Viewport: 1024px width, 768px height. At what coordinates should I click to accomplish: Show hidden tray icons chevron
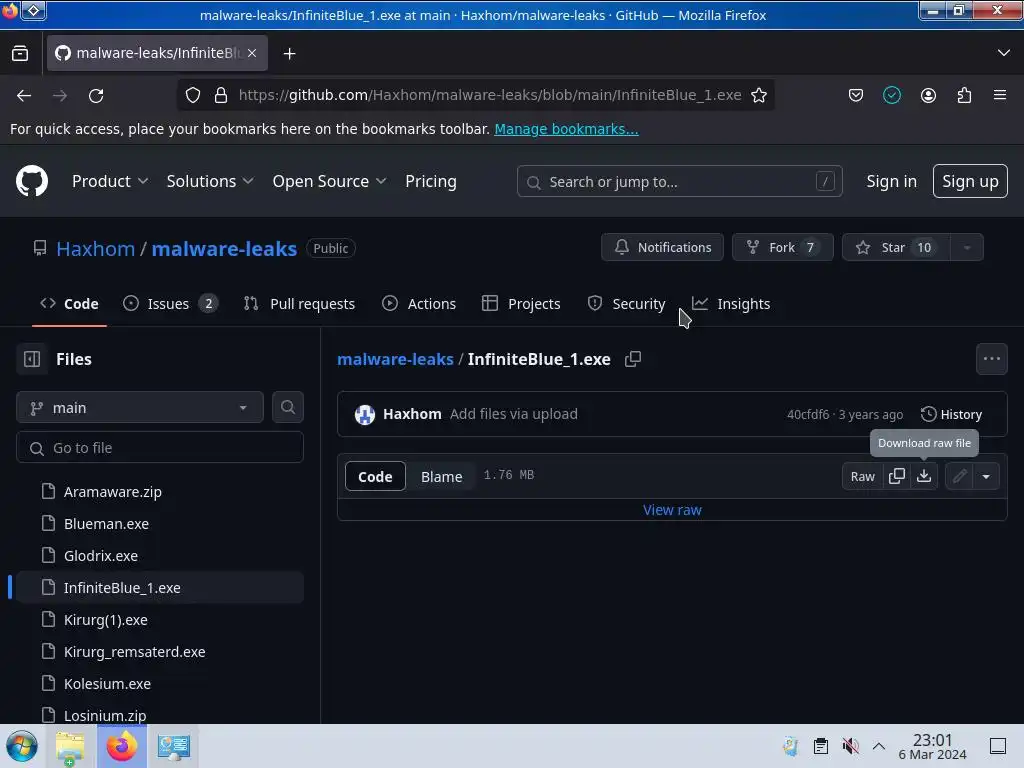point(879,746)
